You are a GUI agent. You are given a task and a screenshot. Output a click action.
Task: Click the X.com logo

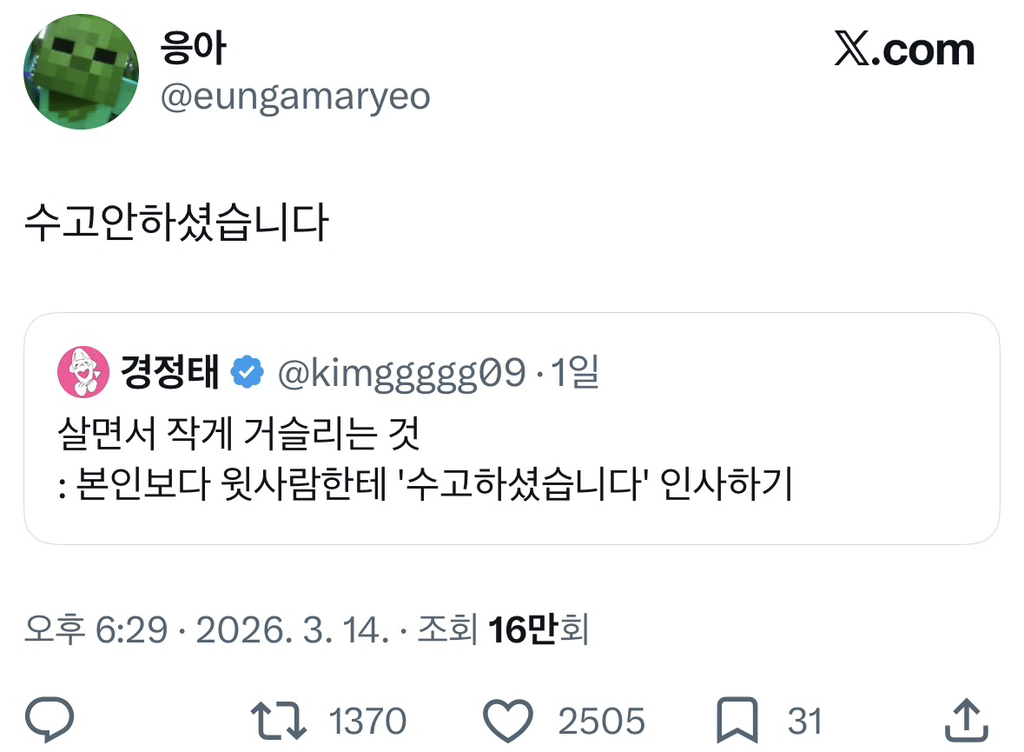click(x=904, y=50)
